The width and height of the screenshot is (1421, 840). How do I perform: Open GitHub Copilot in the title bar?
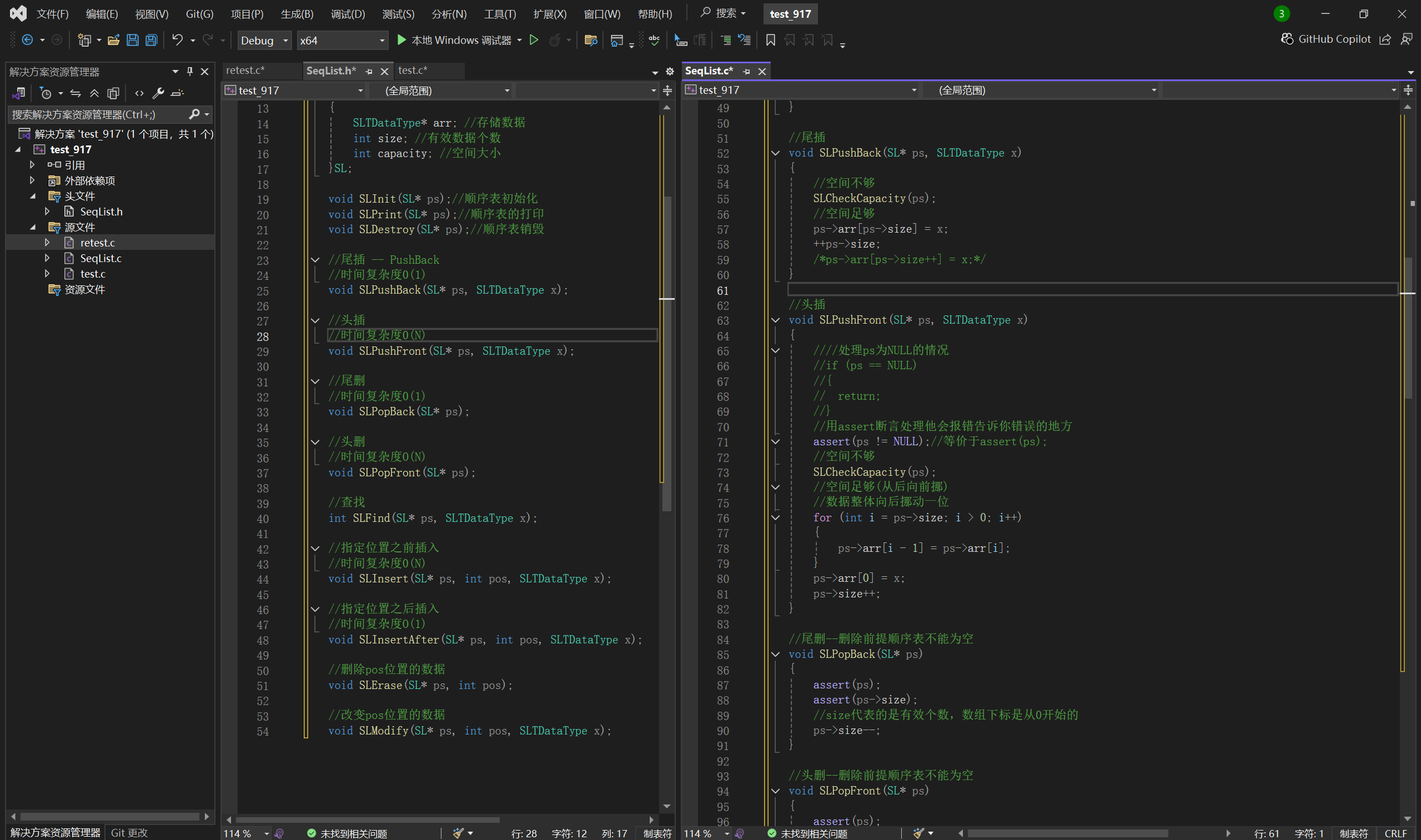coord(1326,39)
